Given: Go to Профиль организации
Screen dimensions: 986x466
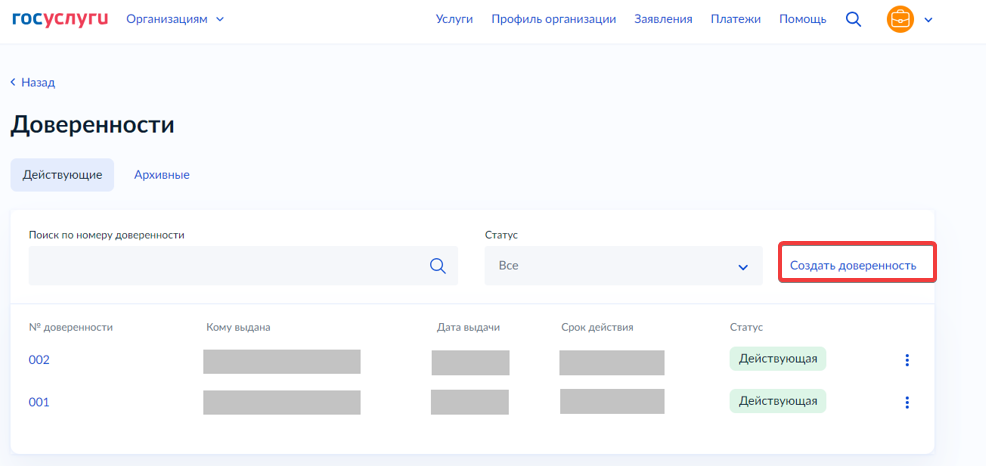Looking at the screenshot, I should tap(553, 19).
